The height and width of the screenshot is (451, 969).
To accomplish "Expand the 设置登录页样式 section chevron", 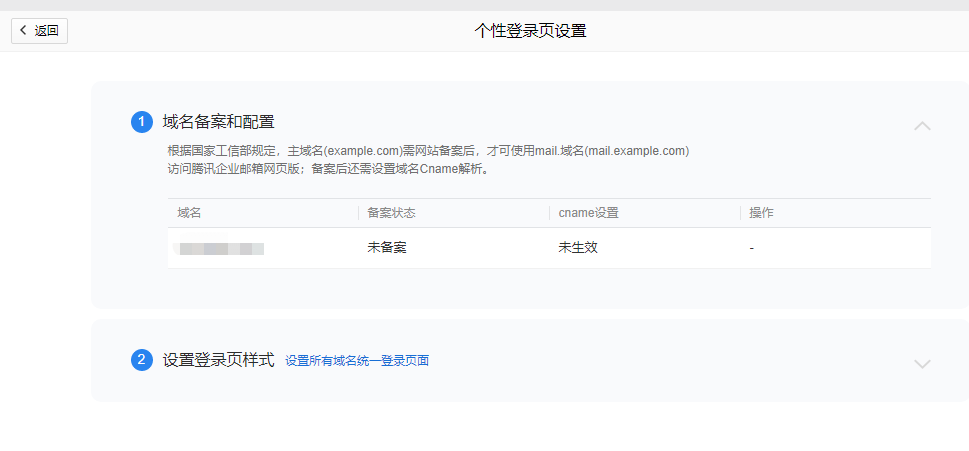I will click(x=922, y=364).
